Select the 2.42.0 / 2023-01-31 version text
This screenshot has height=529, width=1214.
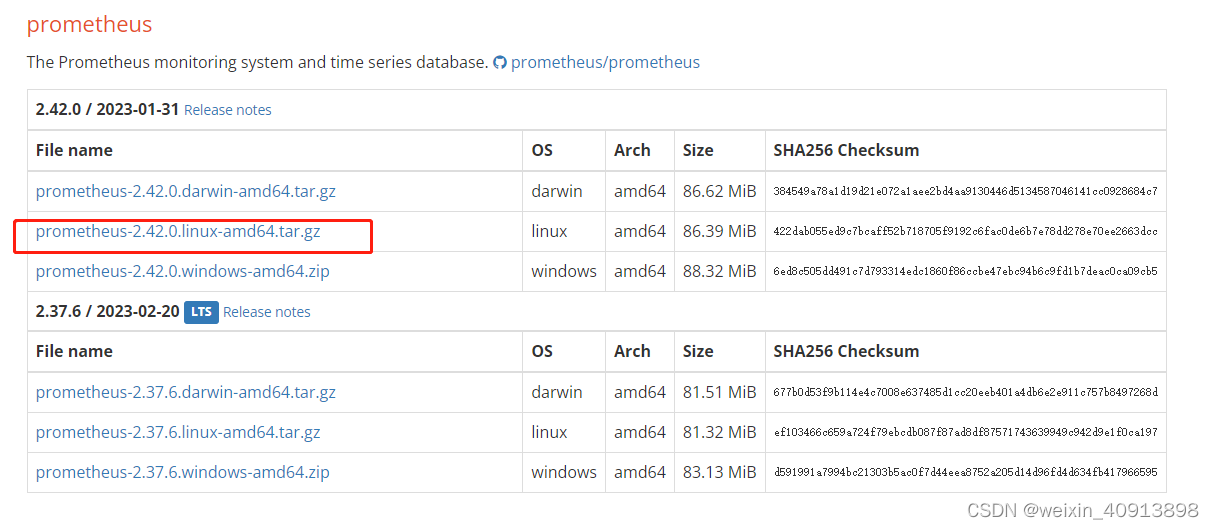point(107,109)
